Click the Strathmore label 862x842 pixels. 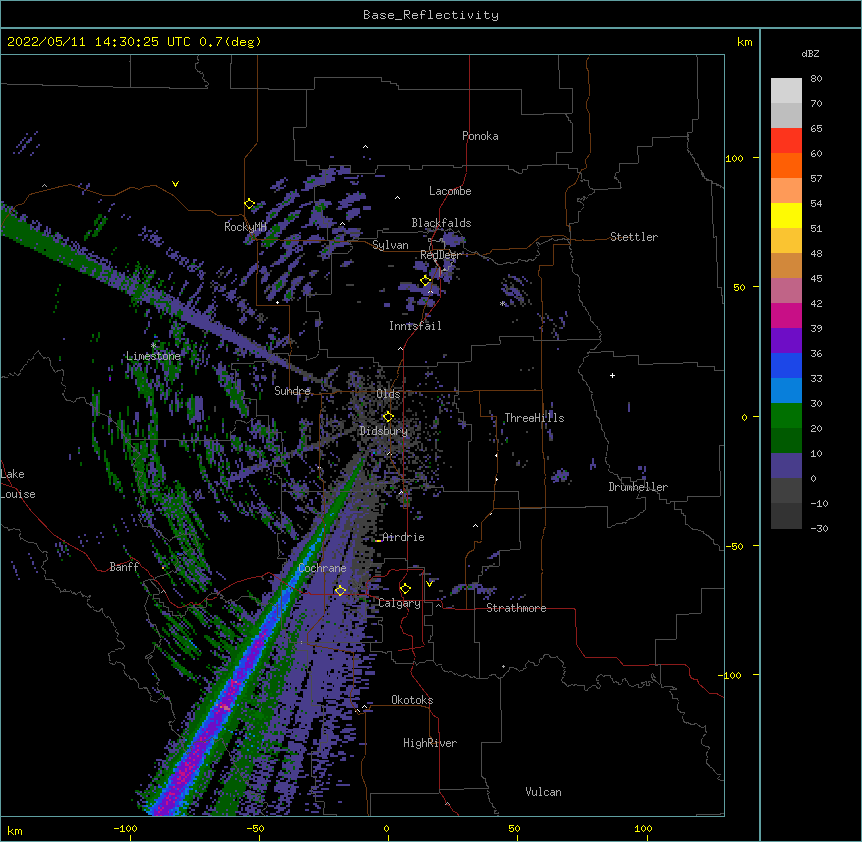[x=516, y=608]
